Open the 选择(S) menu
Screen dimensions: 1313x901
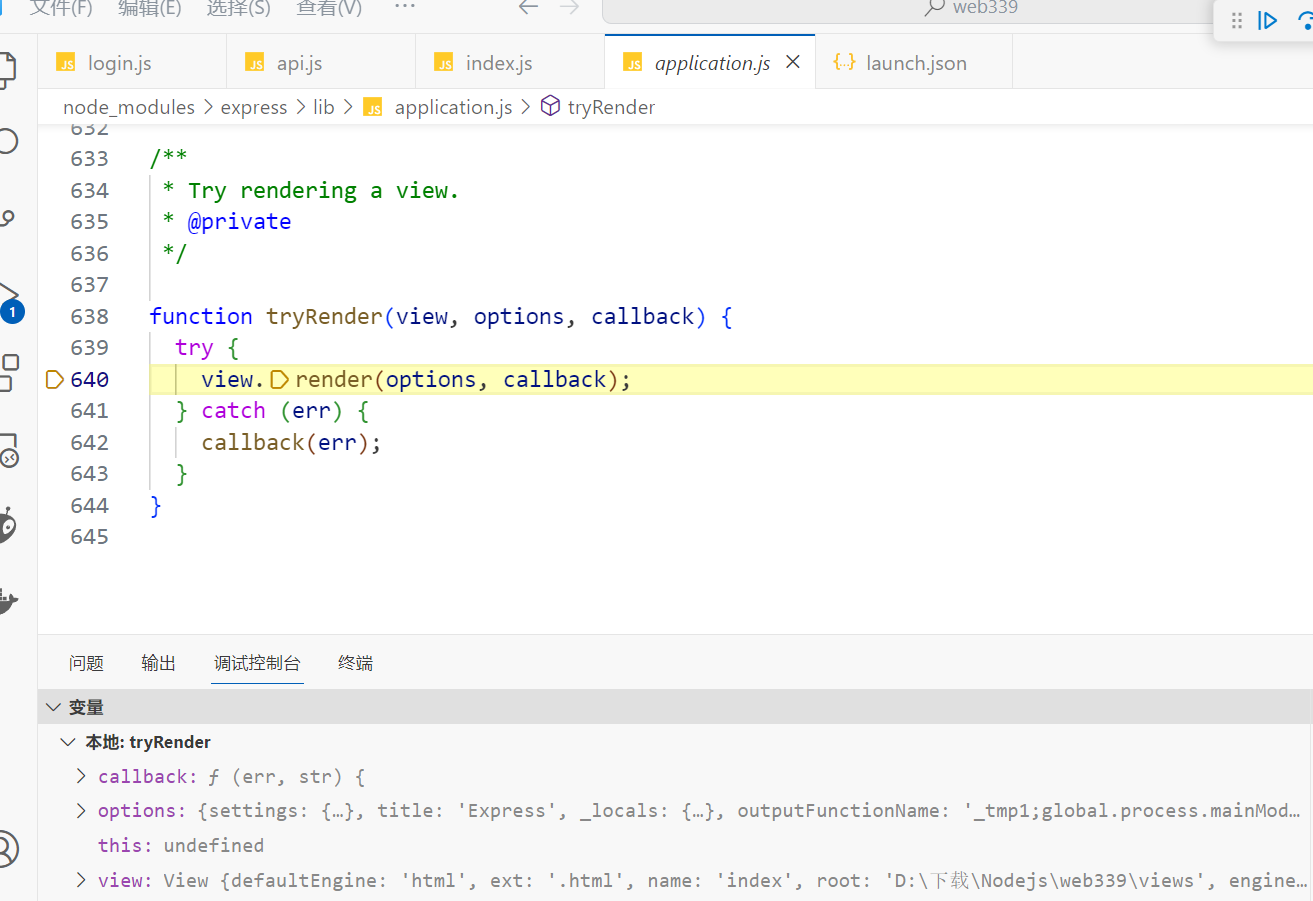click(x=239, y=8)
